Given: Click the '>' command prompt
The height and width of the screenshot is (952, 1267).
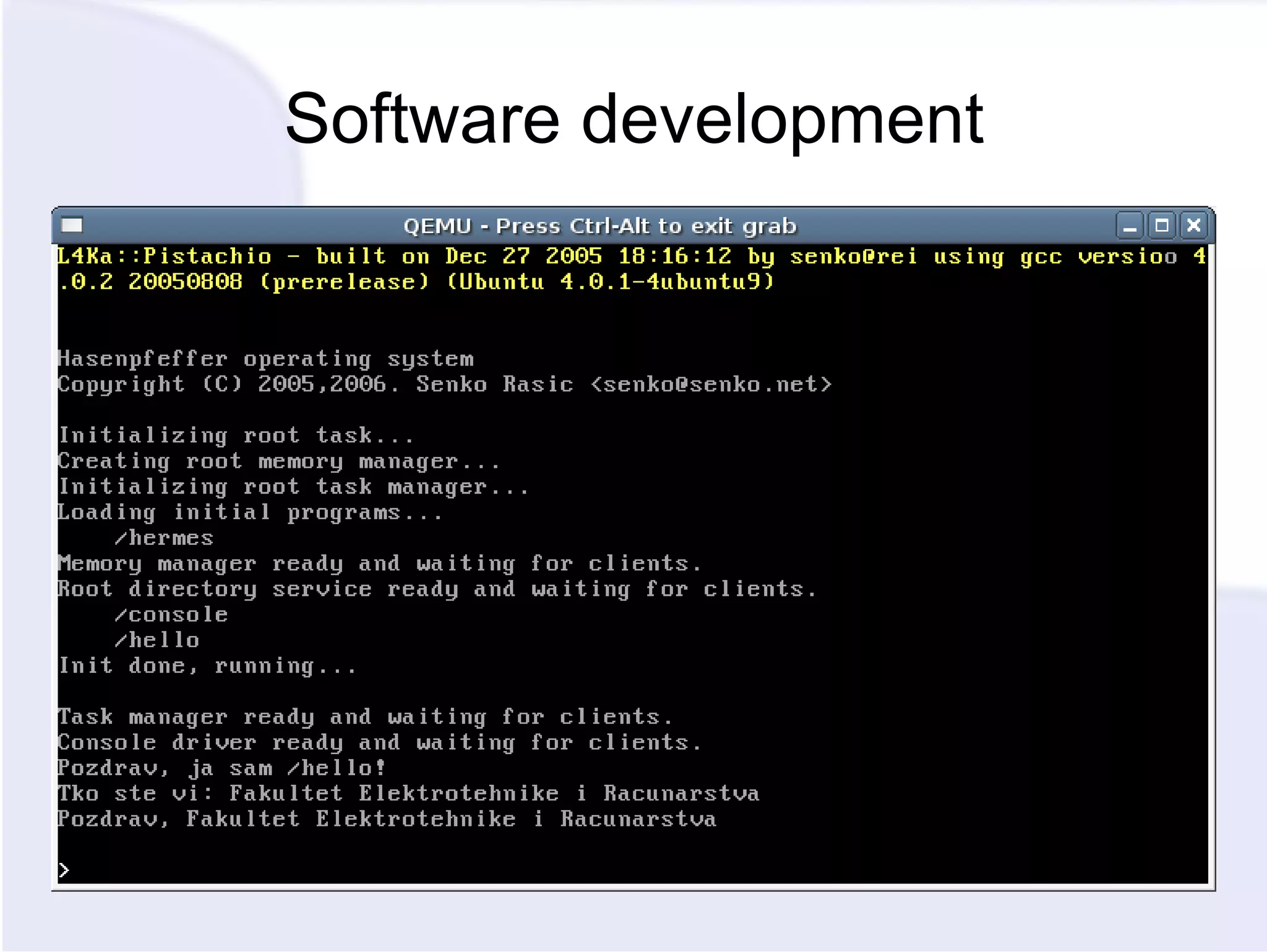Looking at the screenshot, I should pyautogui.click(x=64, y=870).
